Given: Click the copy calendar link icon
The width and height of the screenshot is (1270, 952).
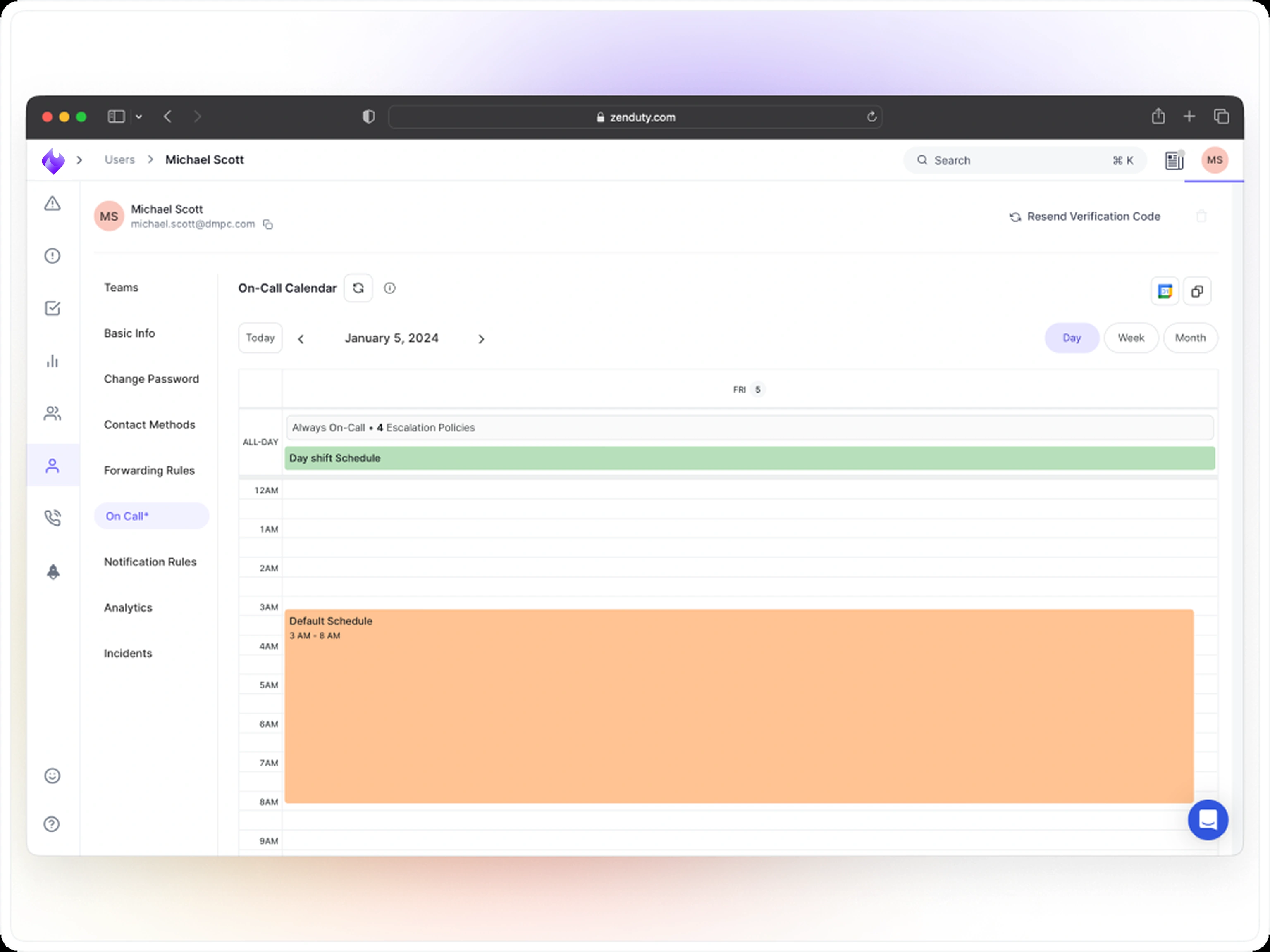Looking at the screenshot, I should [1196, 292].
